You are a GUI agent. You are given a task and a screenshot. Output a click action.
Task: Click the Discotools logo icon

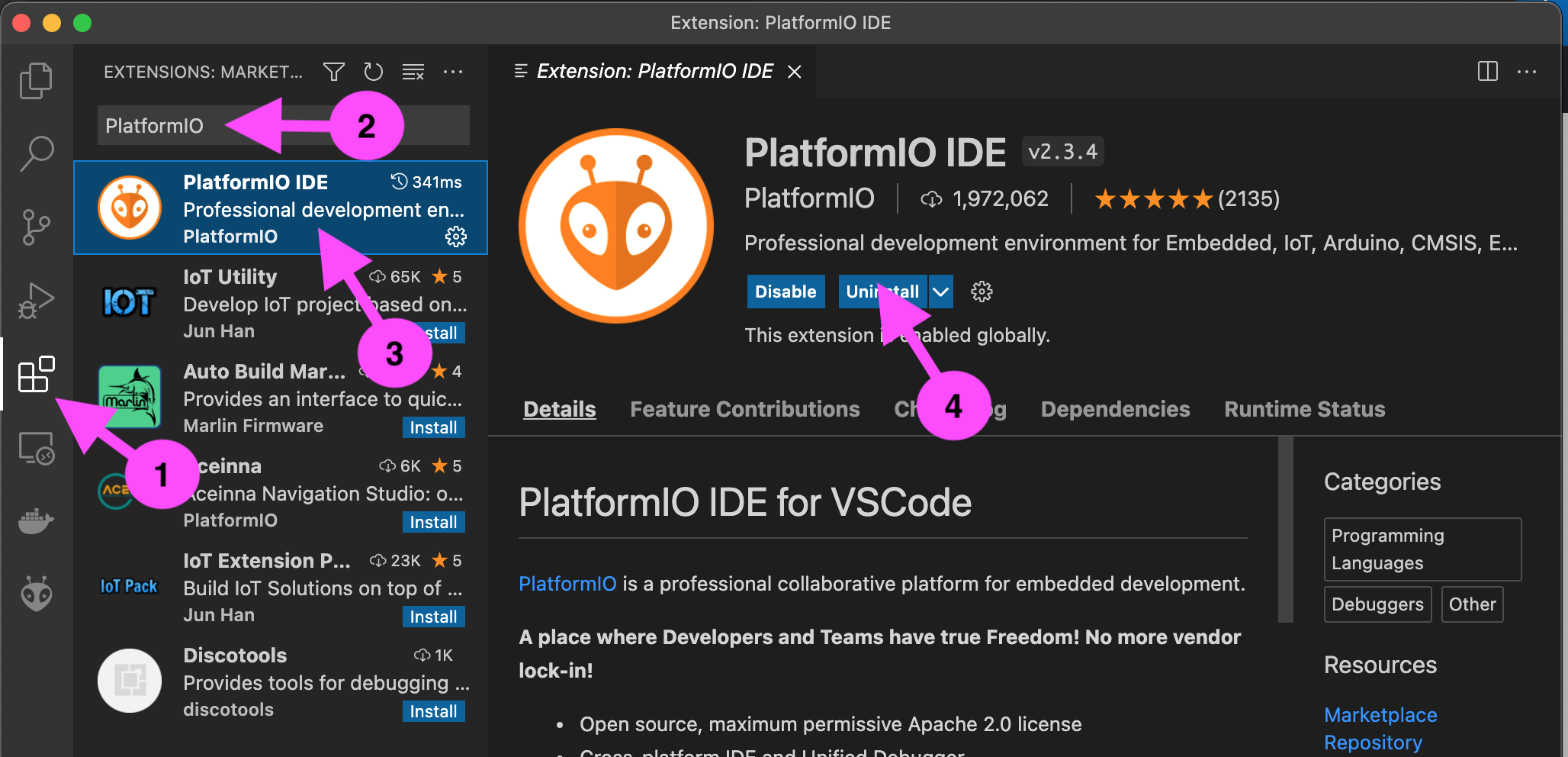pos(130,681)
